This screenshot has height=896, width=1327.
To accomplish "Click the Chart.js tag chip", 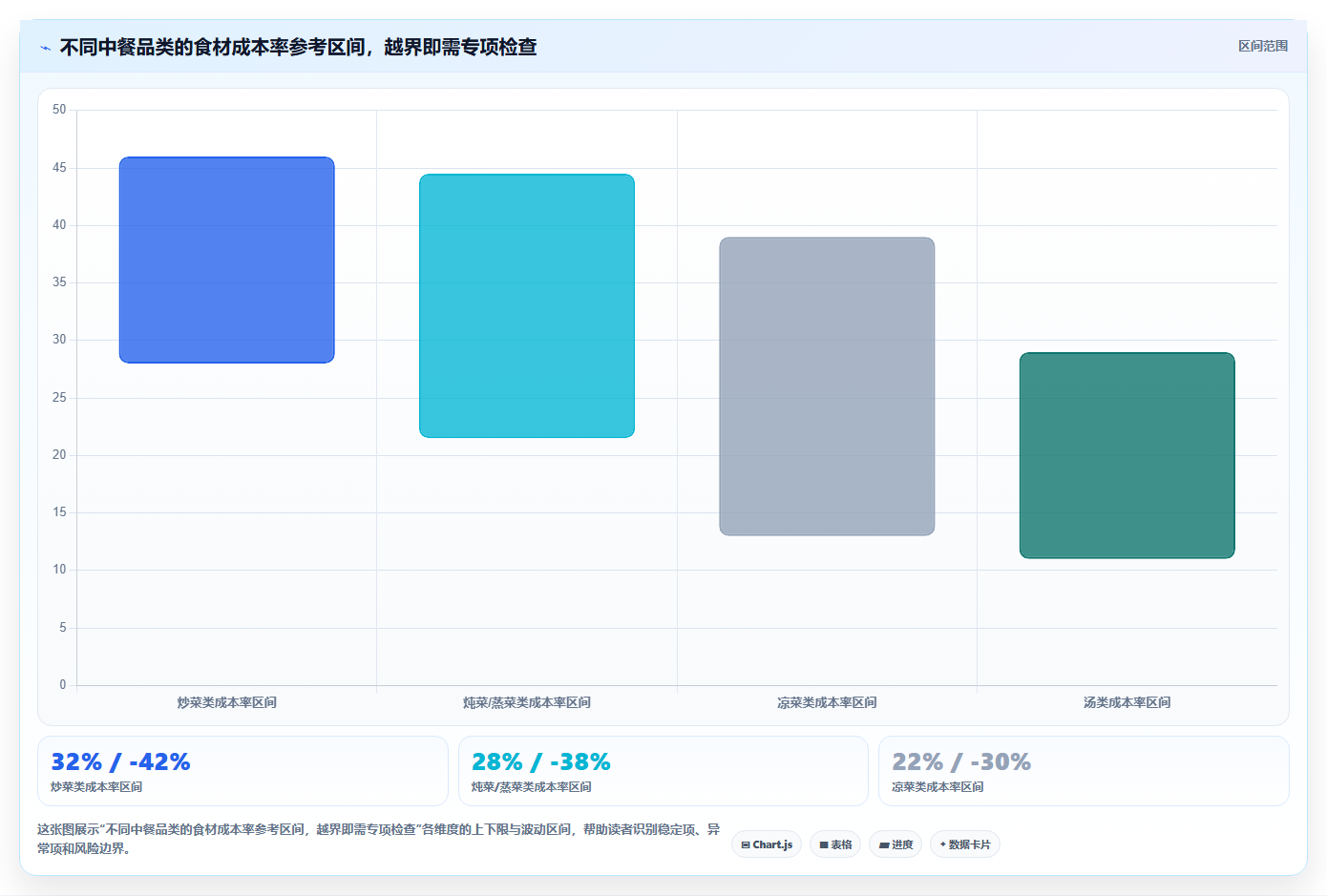I will [x=767, y=844].
